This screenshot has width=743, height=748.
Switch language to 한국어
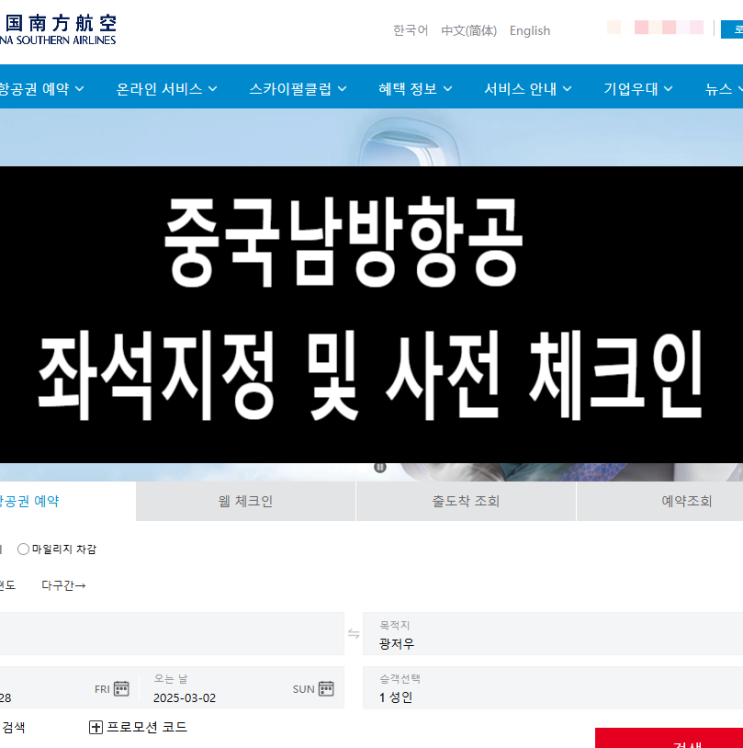pos(411,31)
